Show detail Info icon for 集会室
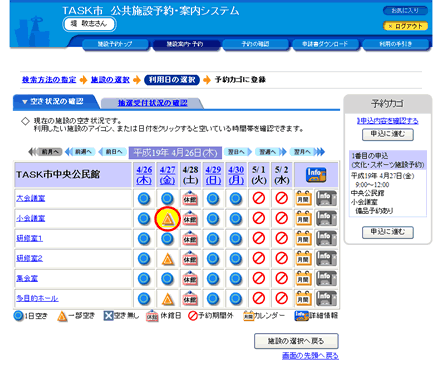 click(x=326, y=279)
